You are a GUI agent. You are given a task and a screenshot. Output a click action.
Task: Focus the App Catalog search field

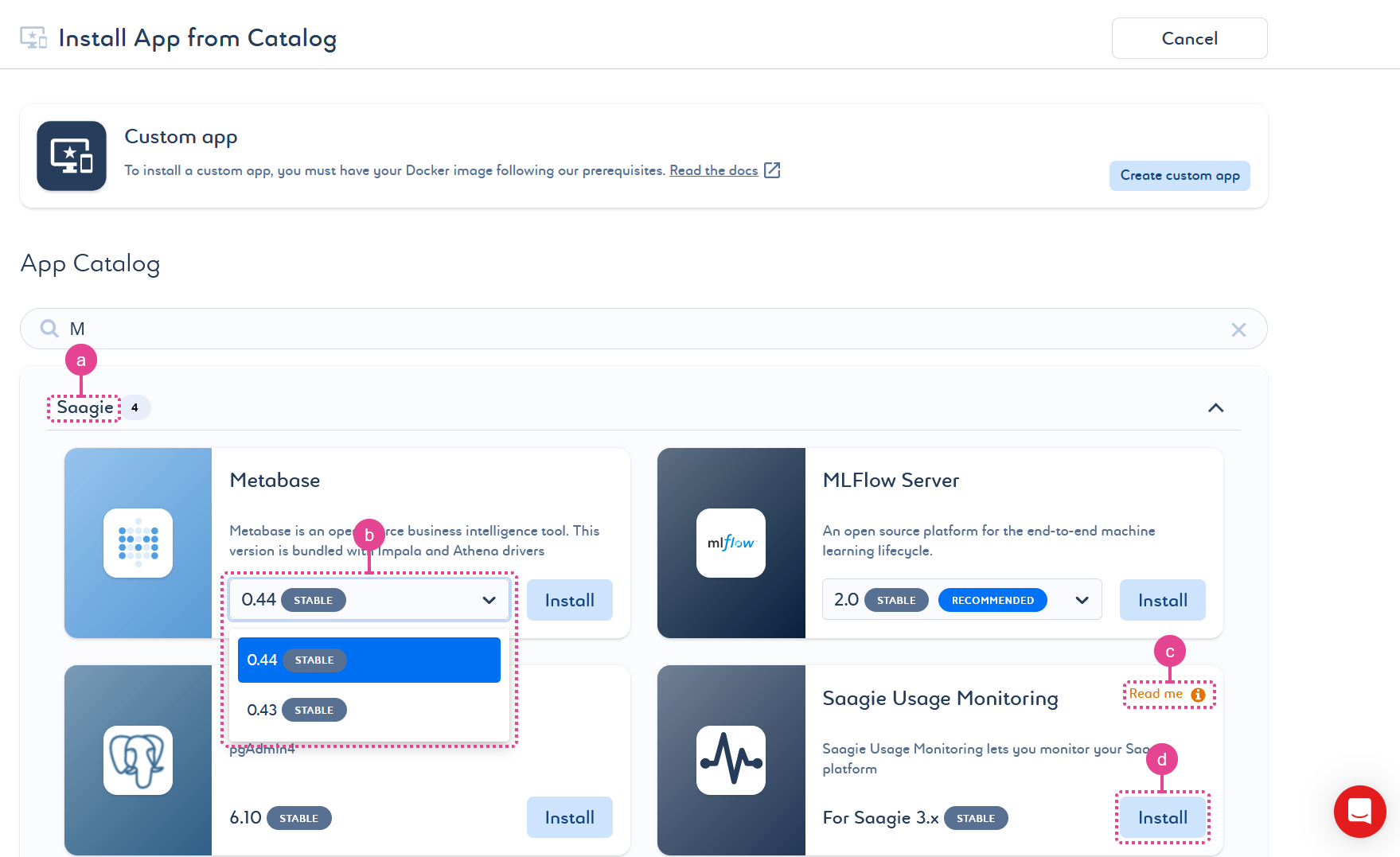643,329
